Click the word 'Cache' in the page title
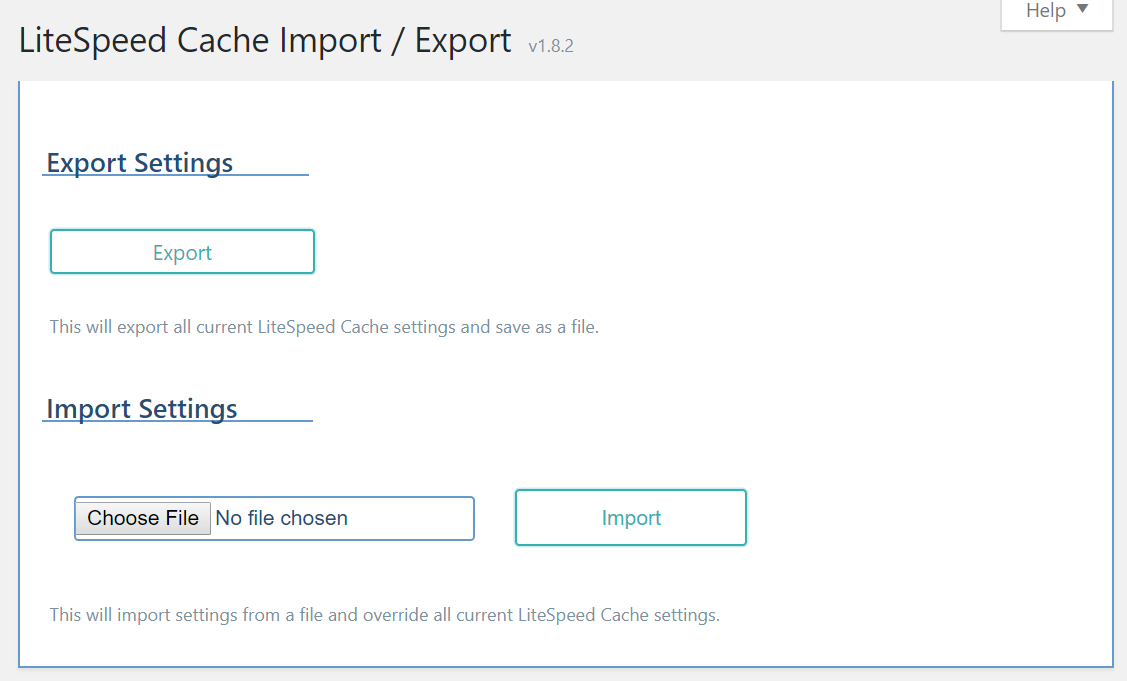 [x=224, y=40]
